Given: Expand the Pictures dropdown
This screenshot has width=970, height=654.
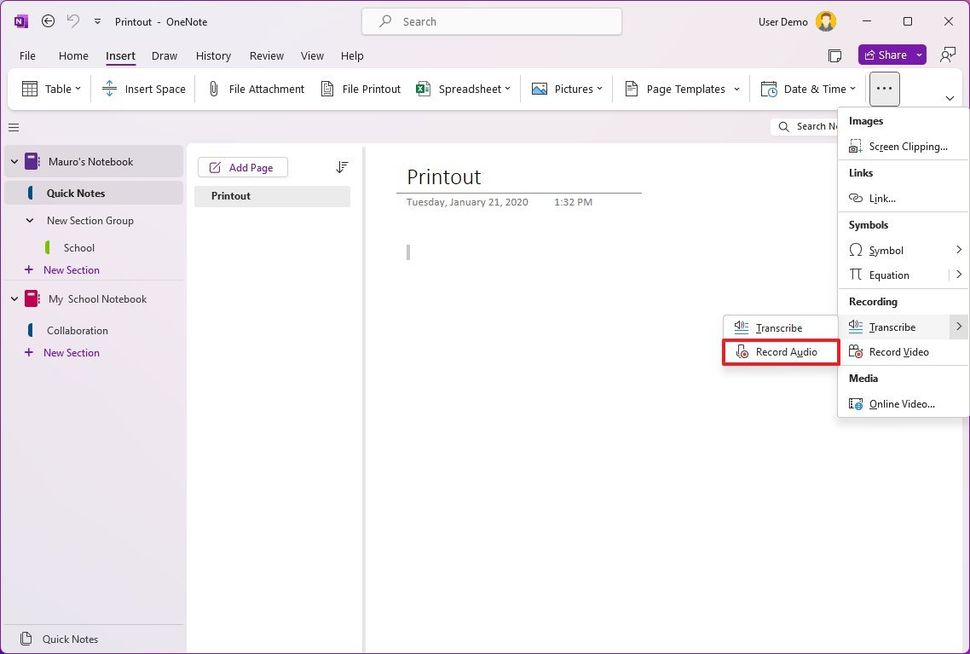Looking at the screenshot, I should pos(600,88).
